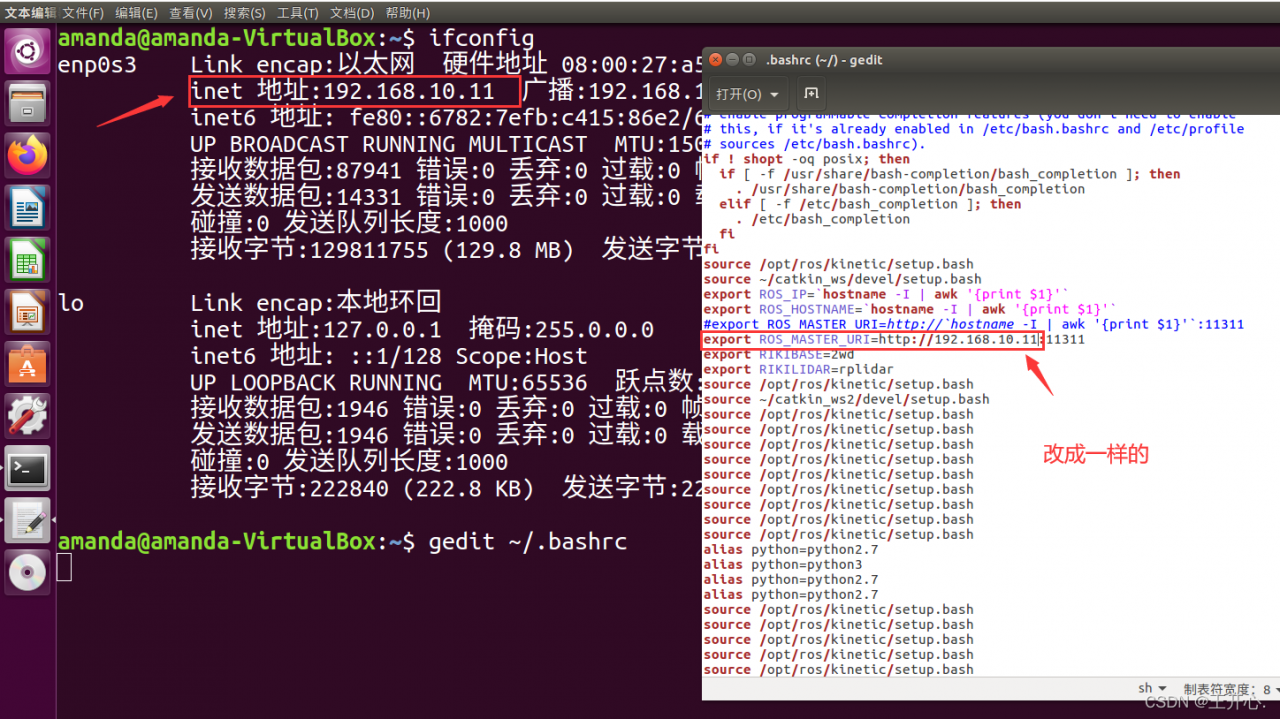Click 'Link encap:本地环回' terminal text
Screen dimensions: 1280x719
[315, 303]
